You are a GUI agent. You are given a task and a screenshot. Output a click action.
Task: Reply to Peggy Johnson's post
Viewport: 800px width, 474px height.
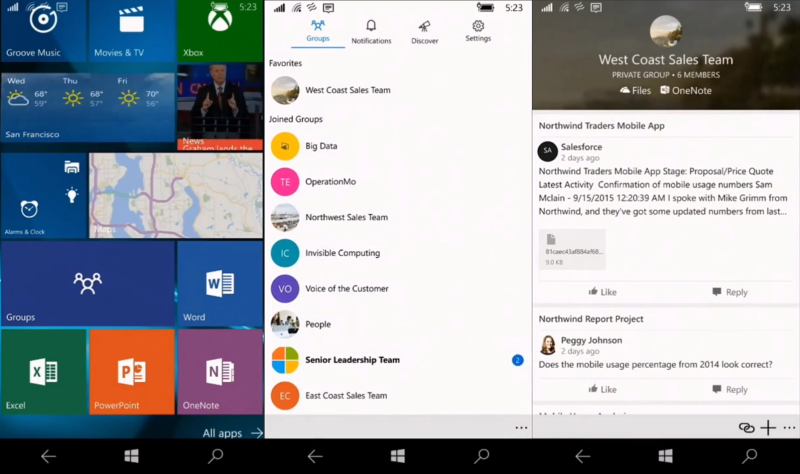(730, 389)
